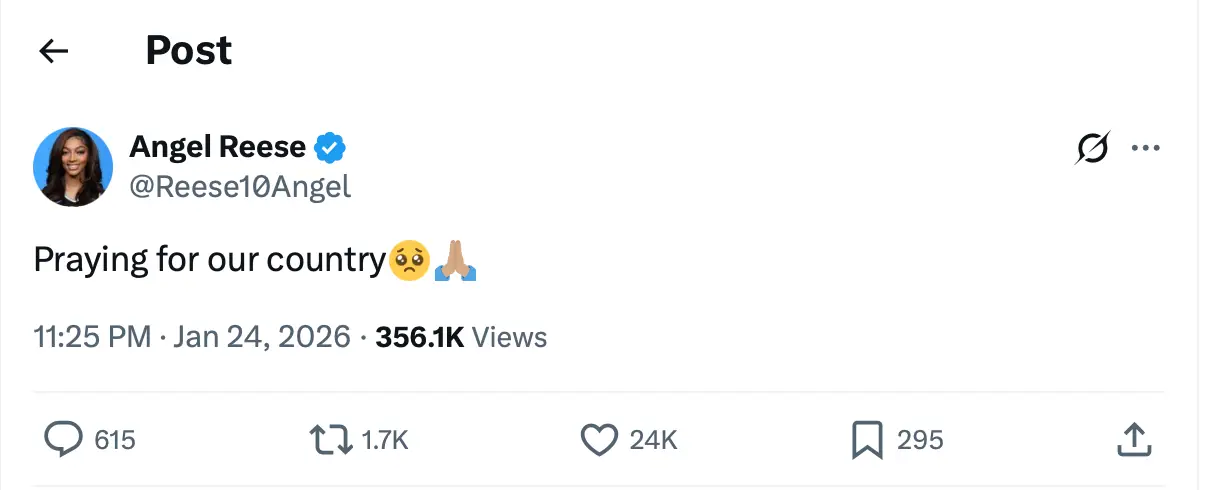Click the 1.7K reposts count
The height and width of the screenshot is (490, 1212).
point(384,440)
